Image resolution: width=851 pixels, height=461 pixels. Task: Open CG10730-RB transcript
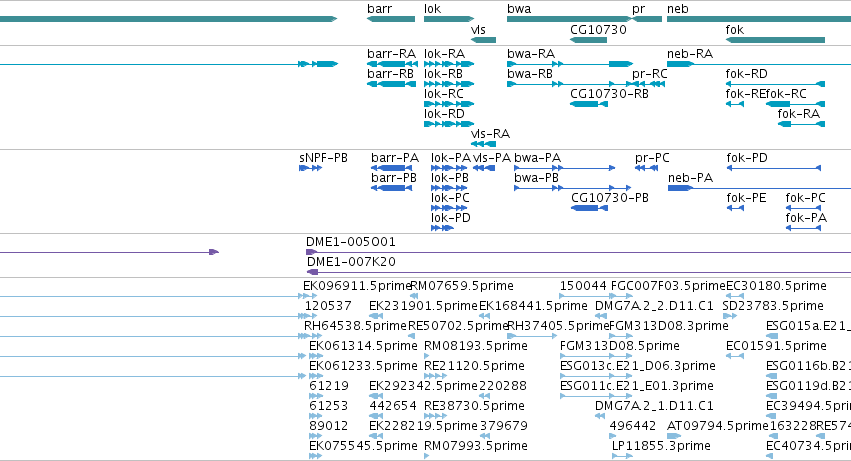609,94
